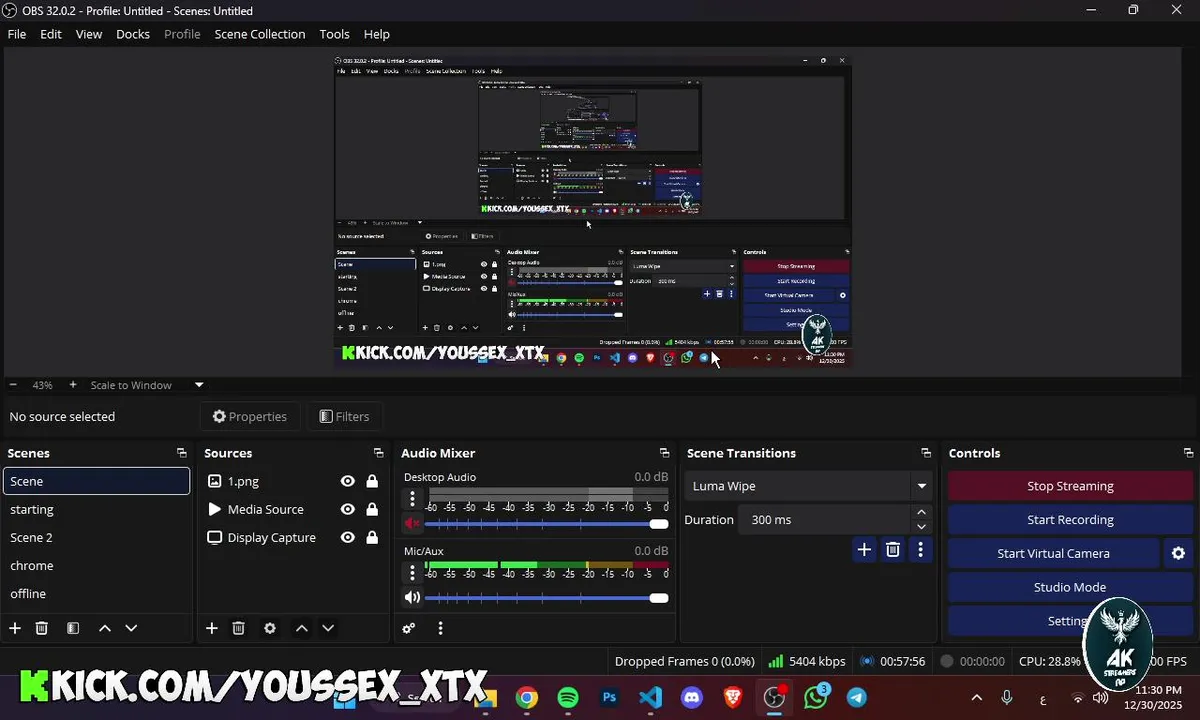The height and width of the screenshot is (720, 1200).
Task: Enable Studio Mode button
Action: (x=1070, y=587)
